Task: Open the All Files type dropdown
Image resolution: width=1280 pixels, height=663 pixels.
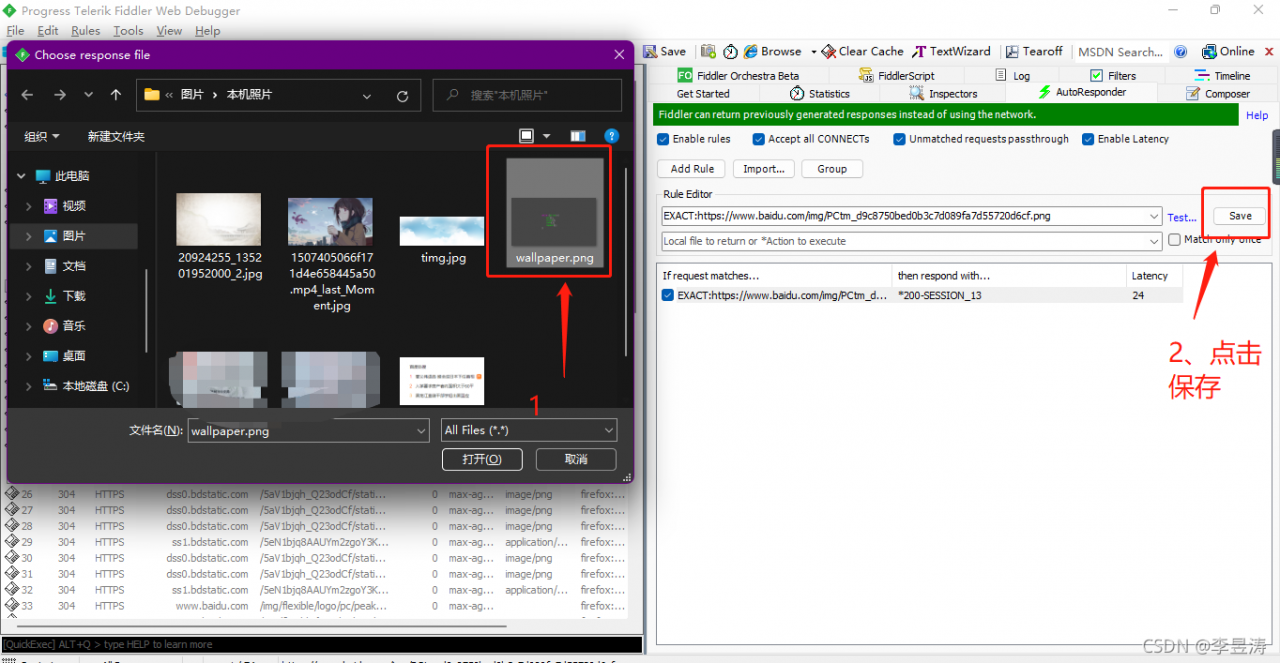Action: pyautogui.click(x=529, y=430)
